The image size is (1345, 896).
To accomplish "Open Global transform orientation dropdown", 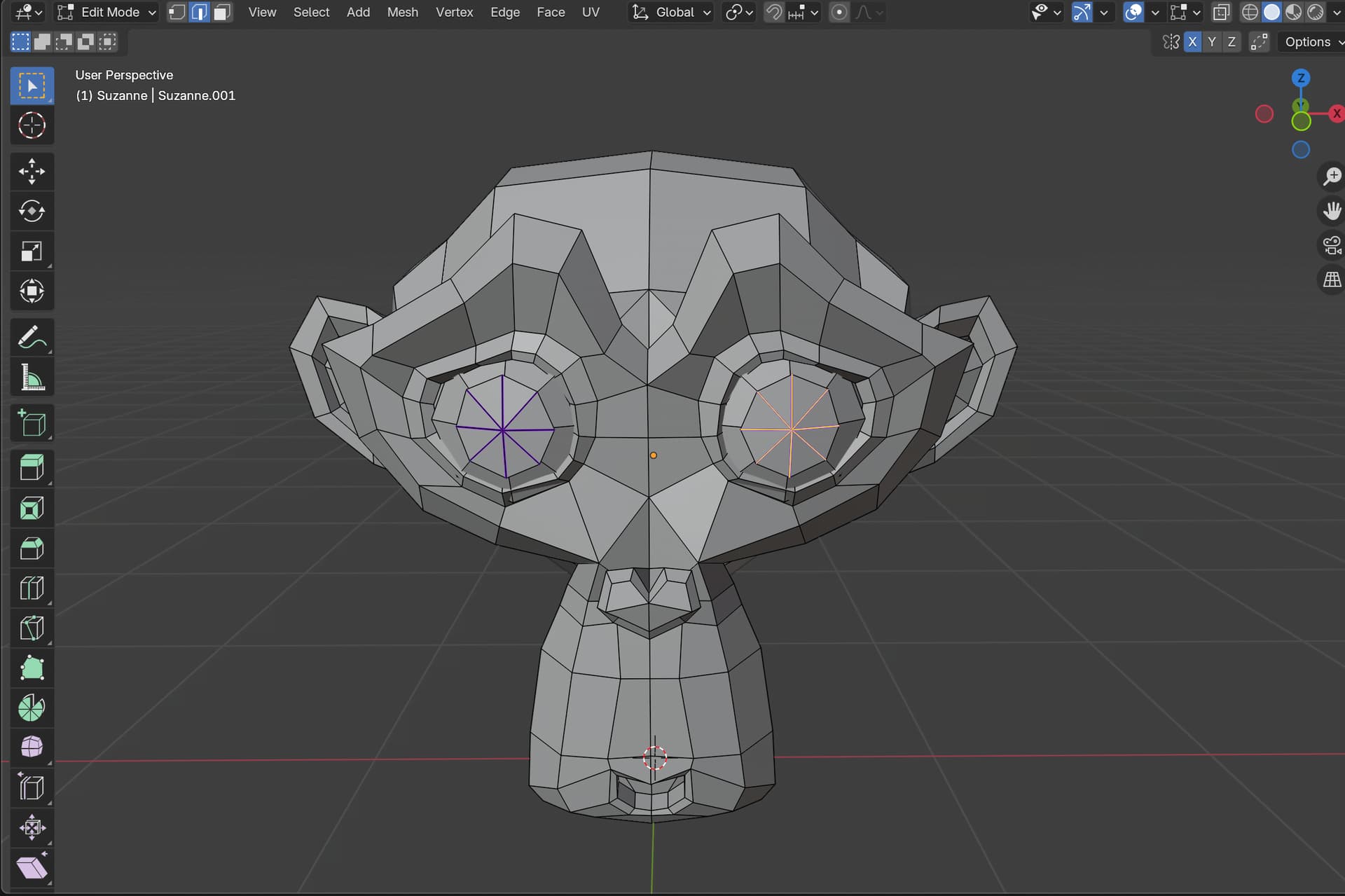I will (670, 12).
